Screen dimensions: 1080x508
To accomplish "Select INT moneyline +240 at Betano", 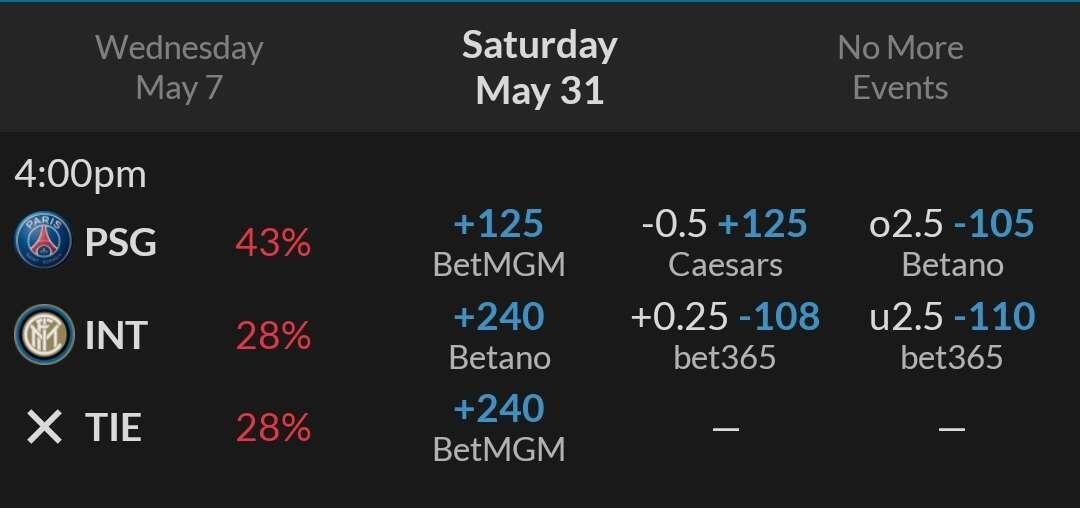I will 499,336.
